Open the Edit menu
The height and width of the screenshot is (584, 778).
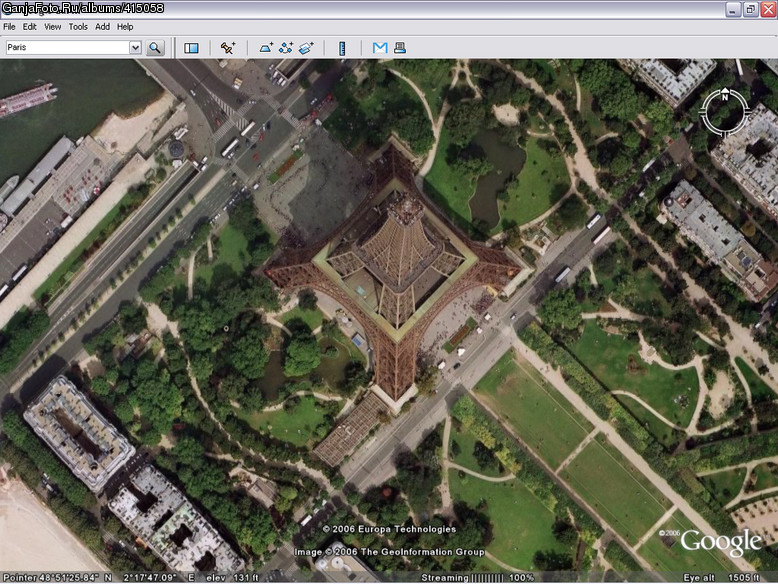coord(29,27)
